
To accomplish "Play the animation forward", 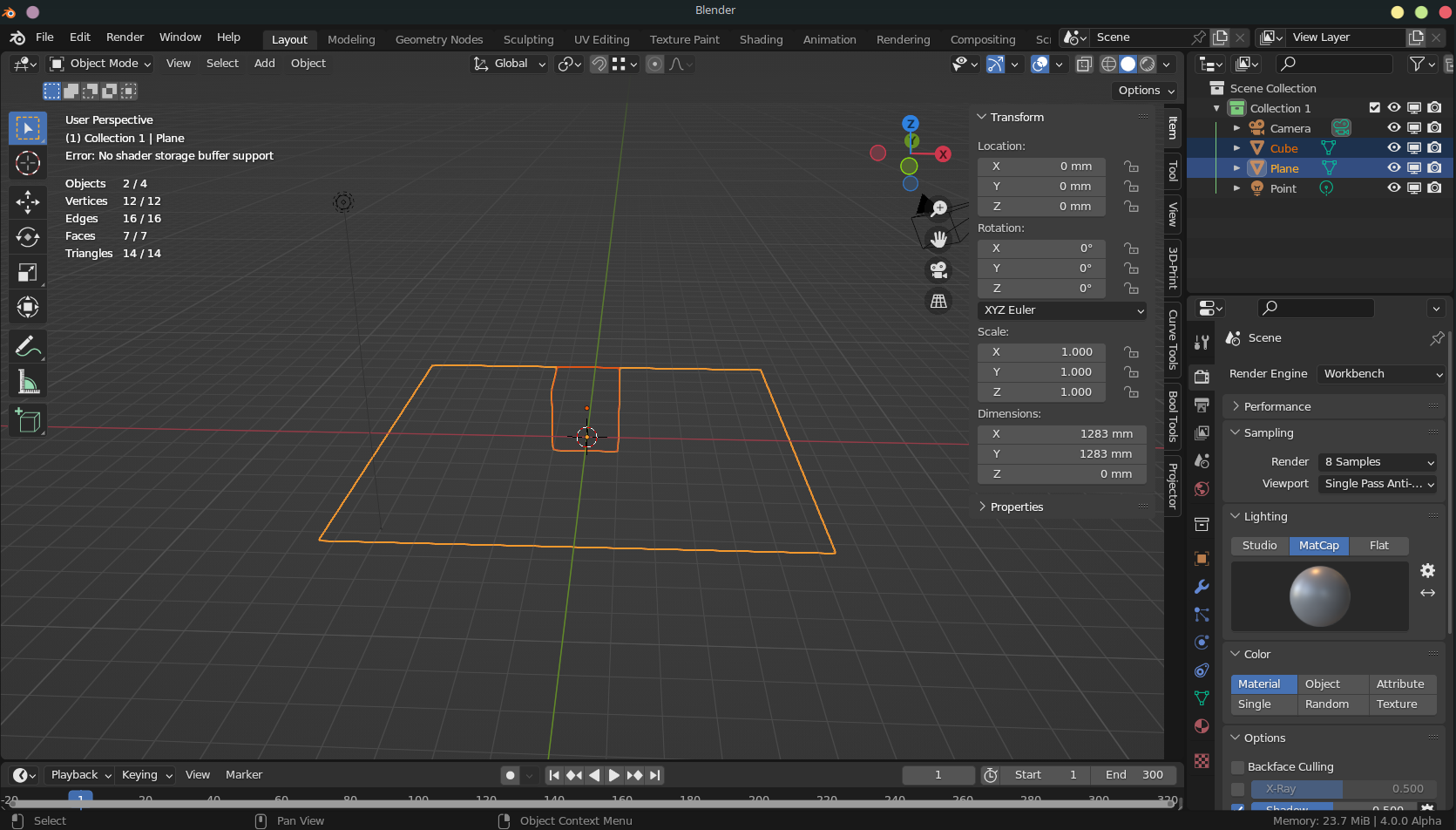I will click(614, 775).
